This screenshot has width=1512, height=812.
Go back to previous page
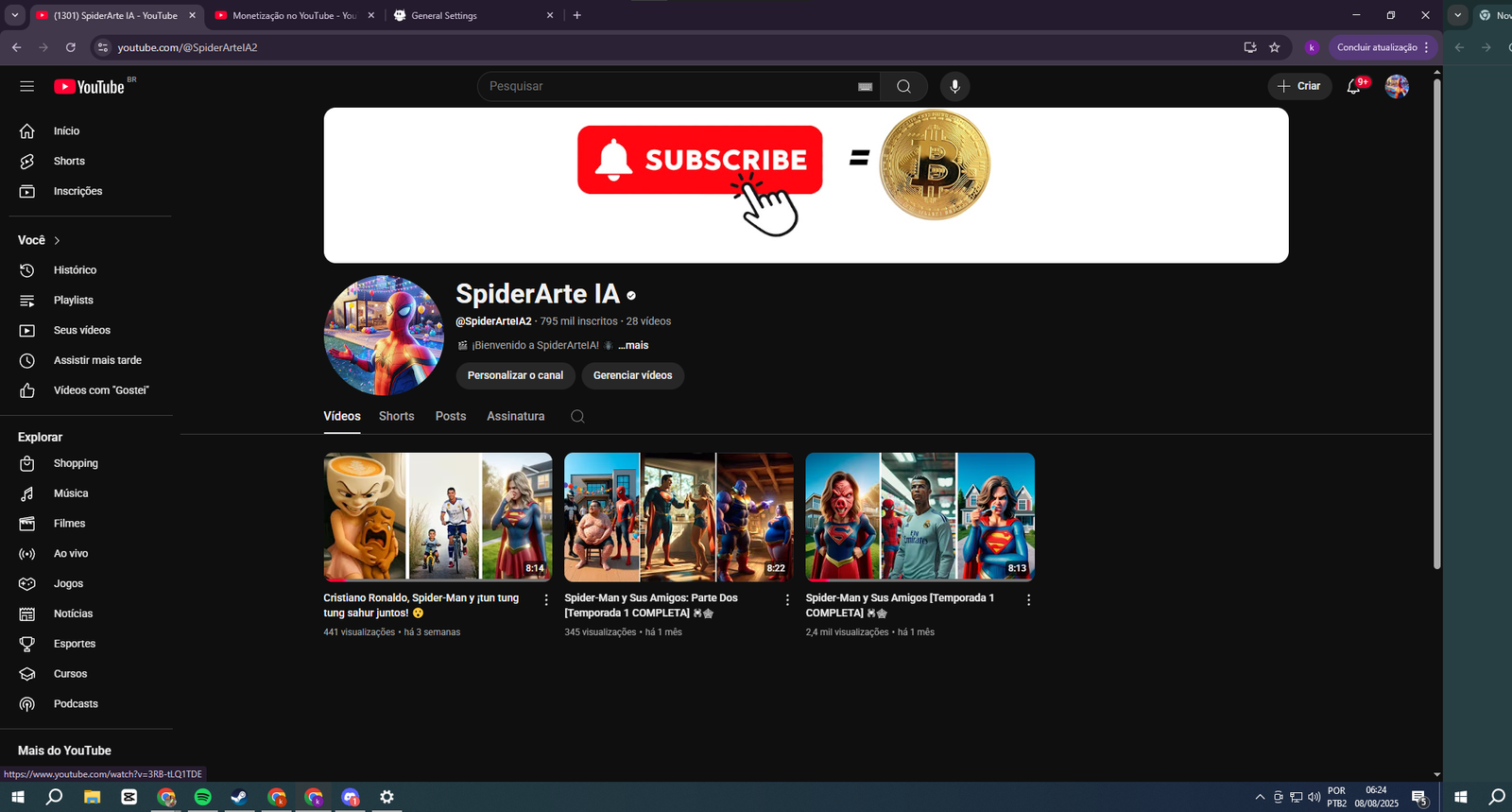click(17, 47)
